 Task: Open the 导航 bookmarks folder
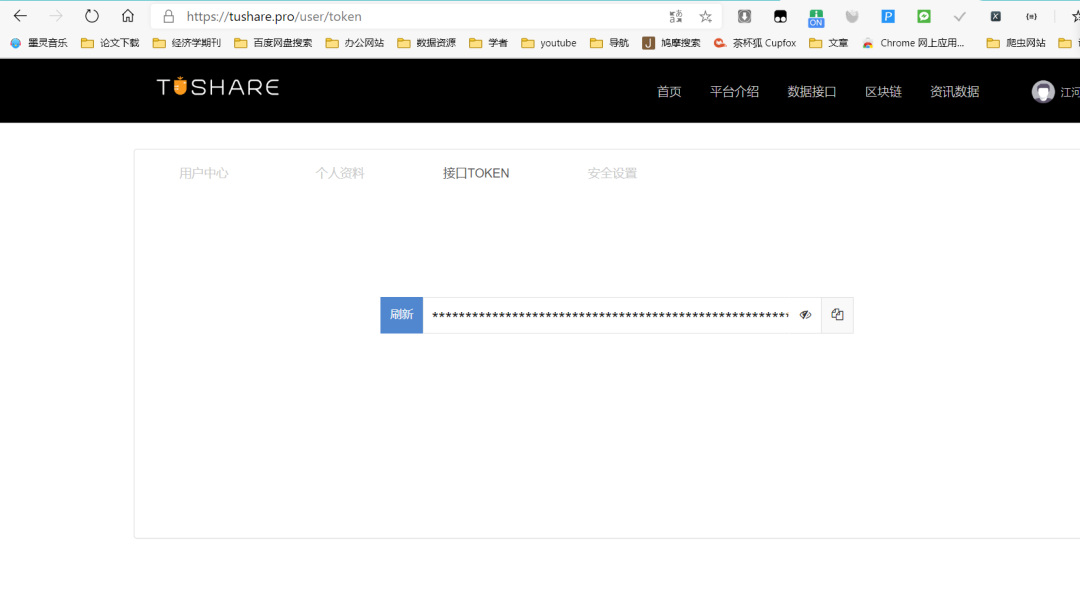(610, 43)
